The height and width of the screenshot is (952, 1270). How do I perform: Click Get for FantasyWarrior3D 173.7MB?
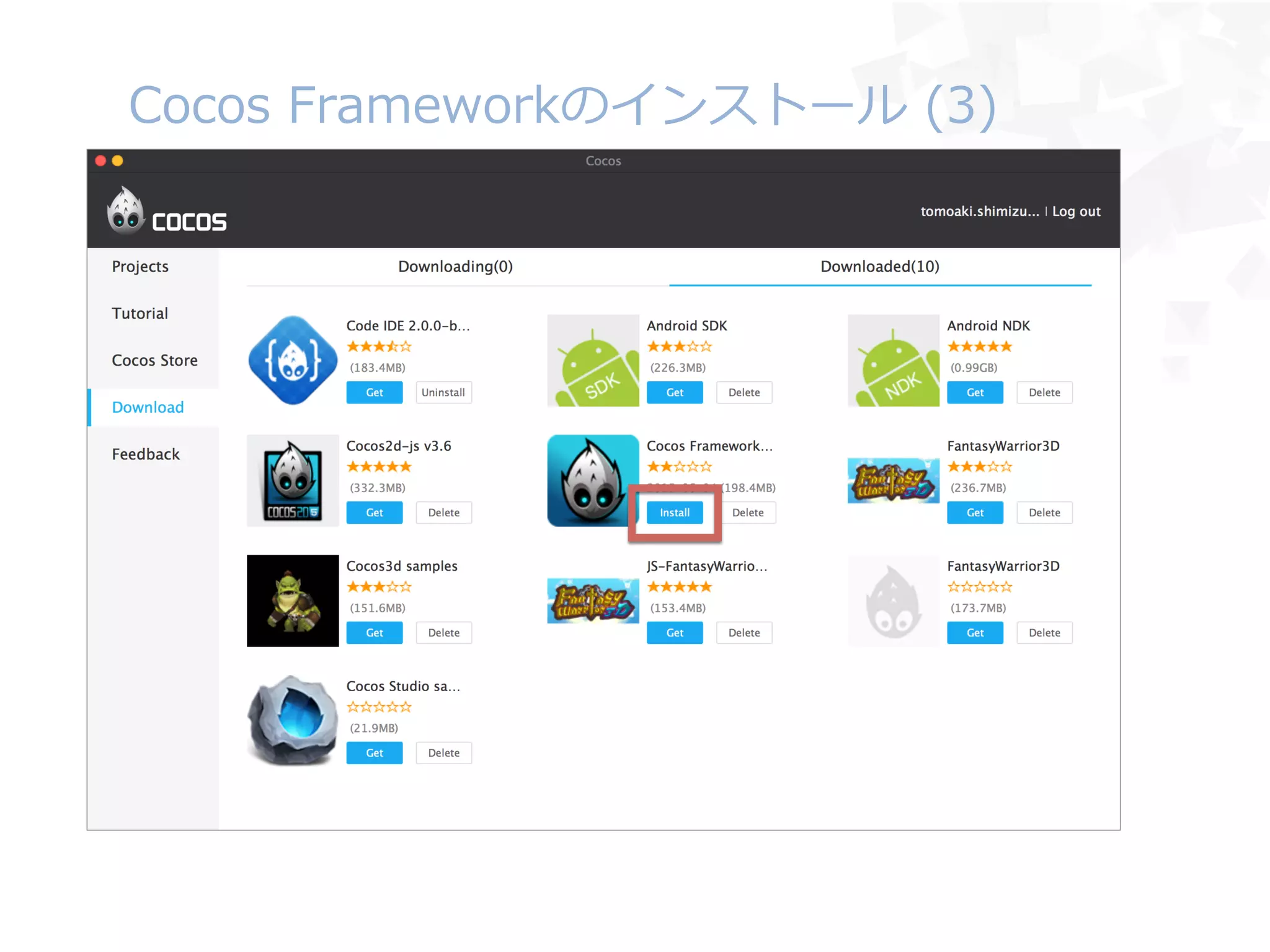(x=975, y=633)
